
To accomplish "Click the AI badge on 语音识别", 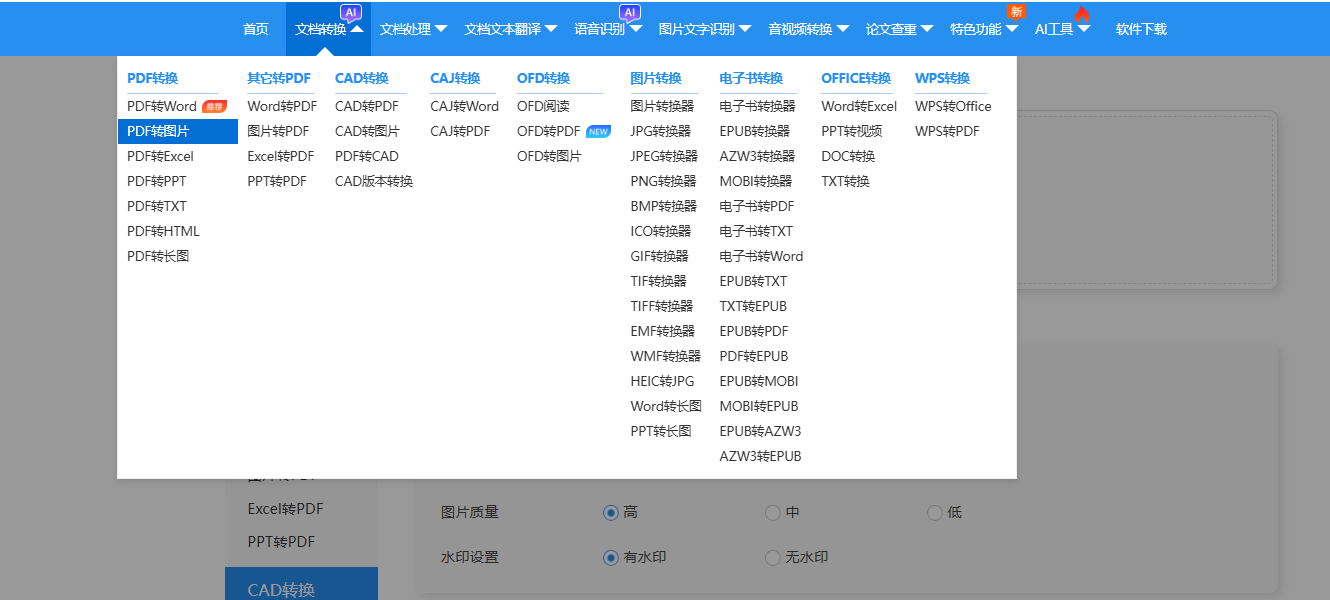I will tap(630, 12).
